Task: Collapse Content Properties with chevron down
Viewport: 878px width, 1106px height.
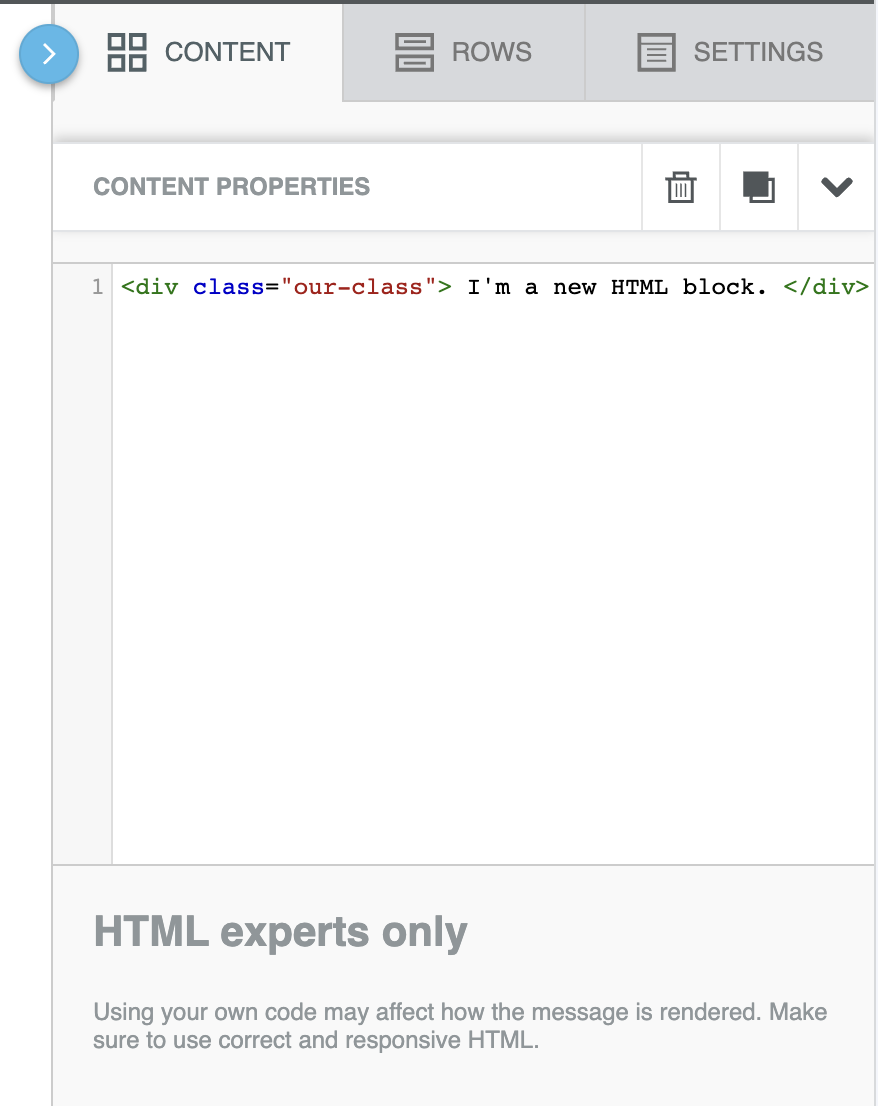Action: point(836,187)
